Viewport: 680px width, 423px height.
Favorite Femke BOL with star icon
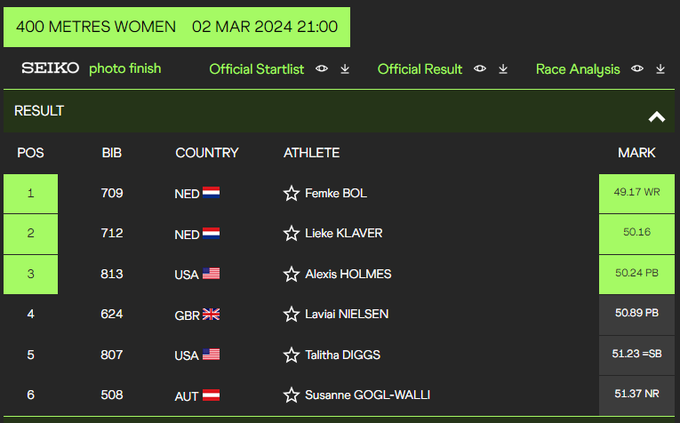[x=292, y=193]
